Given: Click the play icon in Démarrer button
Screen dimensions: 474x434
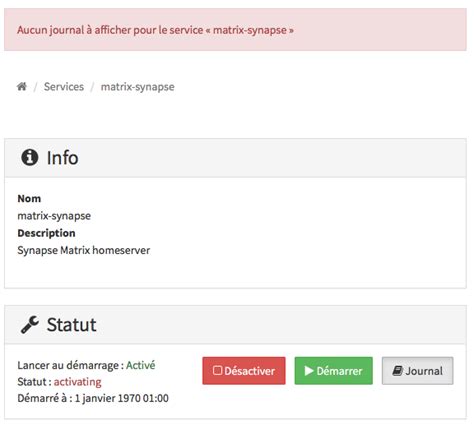Looking at the screenshot, I should click(309, 371).
